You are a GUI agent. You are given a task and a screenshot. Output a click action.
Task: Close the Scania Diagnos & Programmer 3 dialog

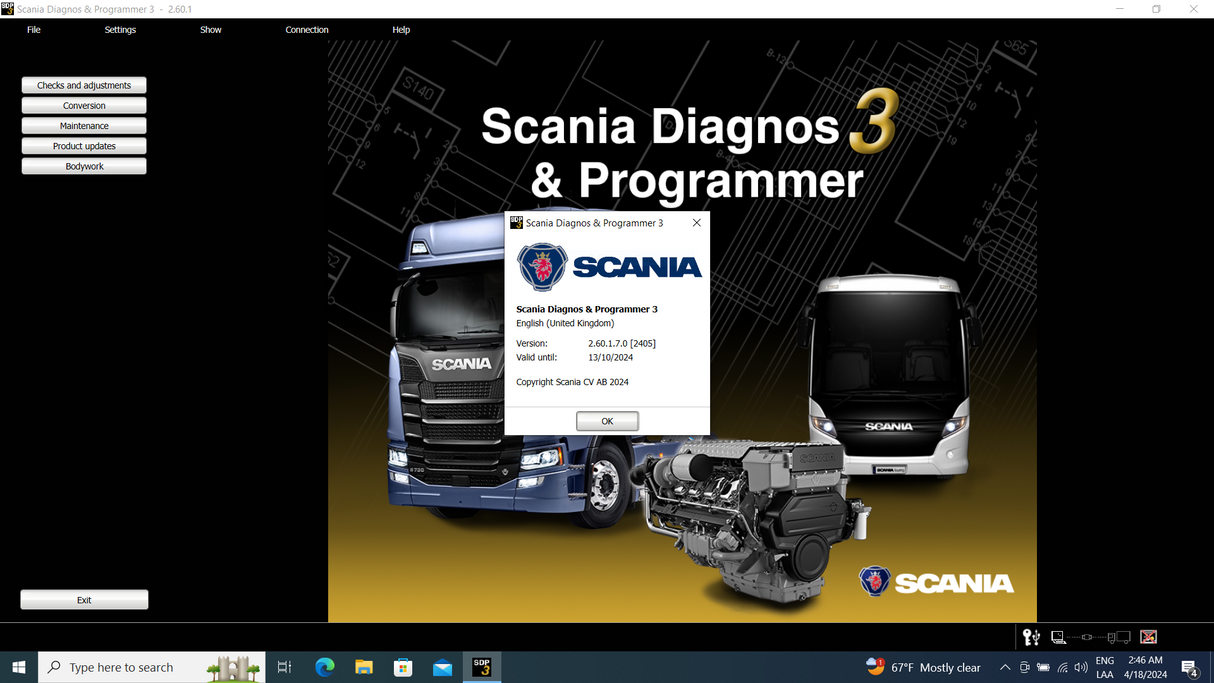pyautogui.click(x=697, y=223)
